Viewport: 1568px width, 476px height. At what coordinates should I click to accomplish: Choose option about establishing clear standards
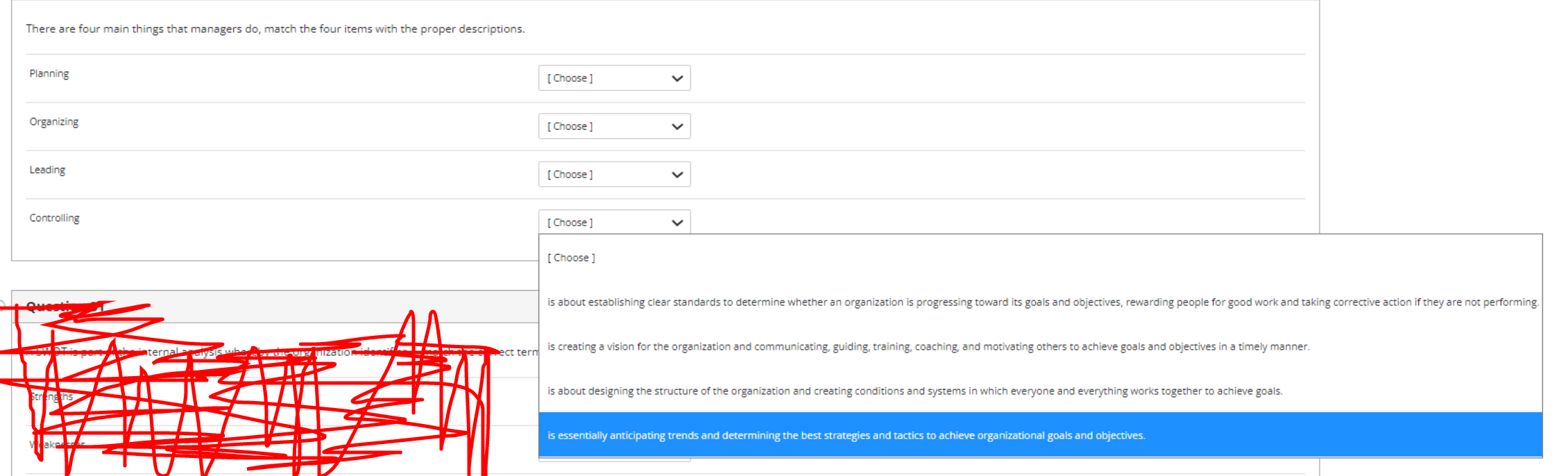(1040, 302)
